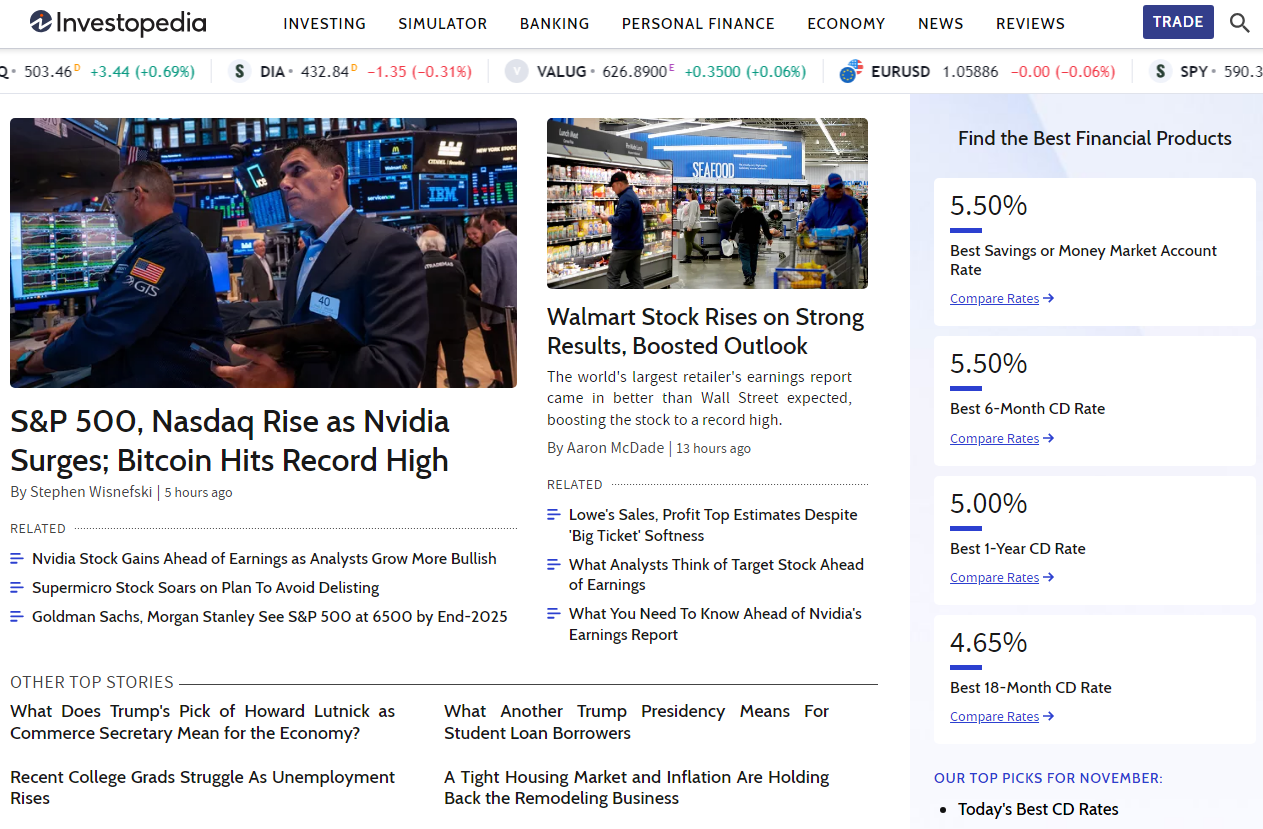Viewport: 1263px width, 829px height.
Task: Click author Aaron McDade
Action: pyautogui.click(x=615, y=448)
